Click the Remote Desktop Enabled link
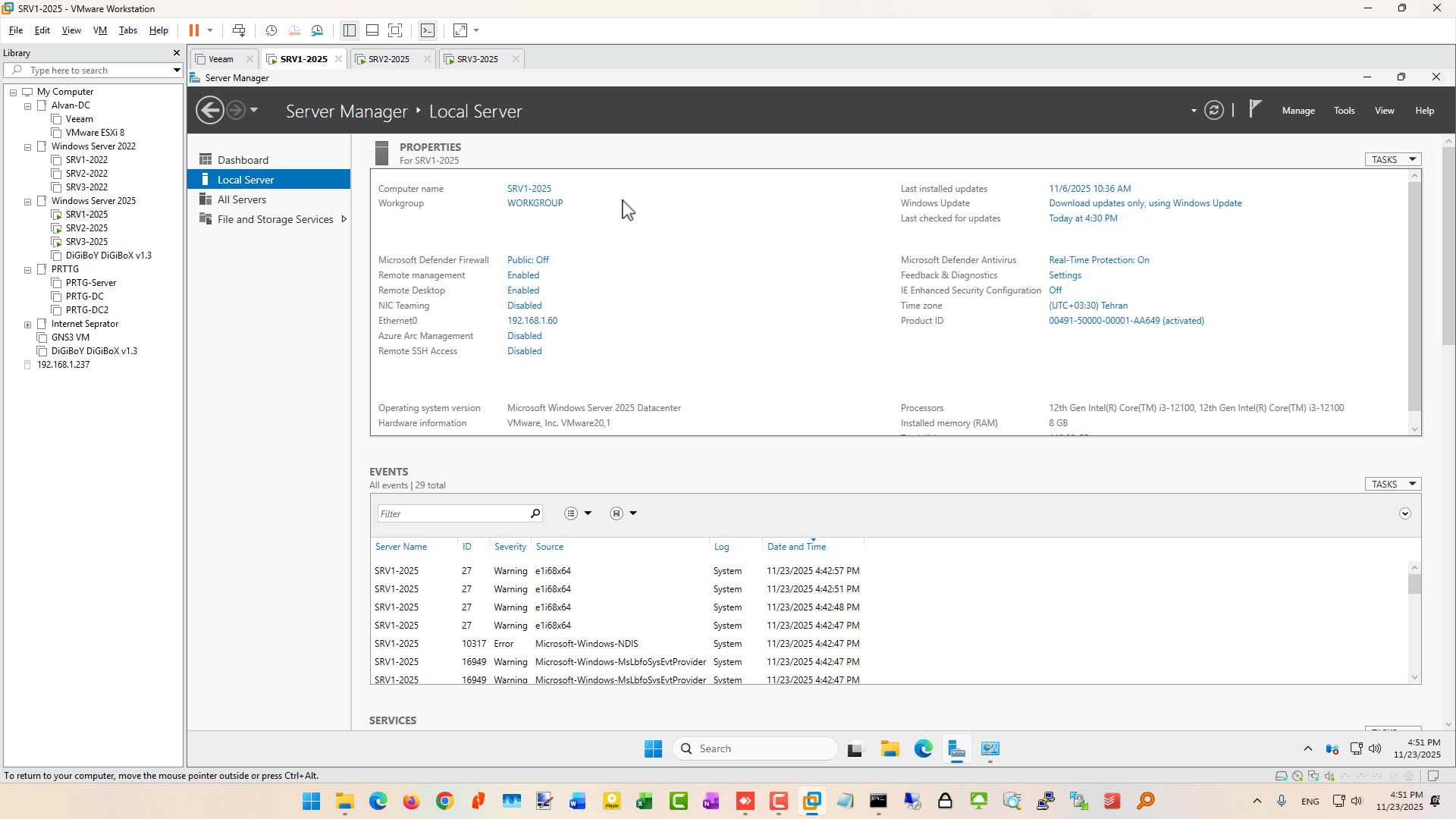The width and height of the screenshot is (1456, 819). 523,290
